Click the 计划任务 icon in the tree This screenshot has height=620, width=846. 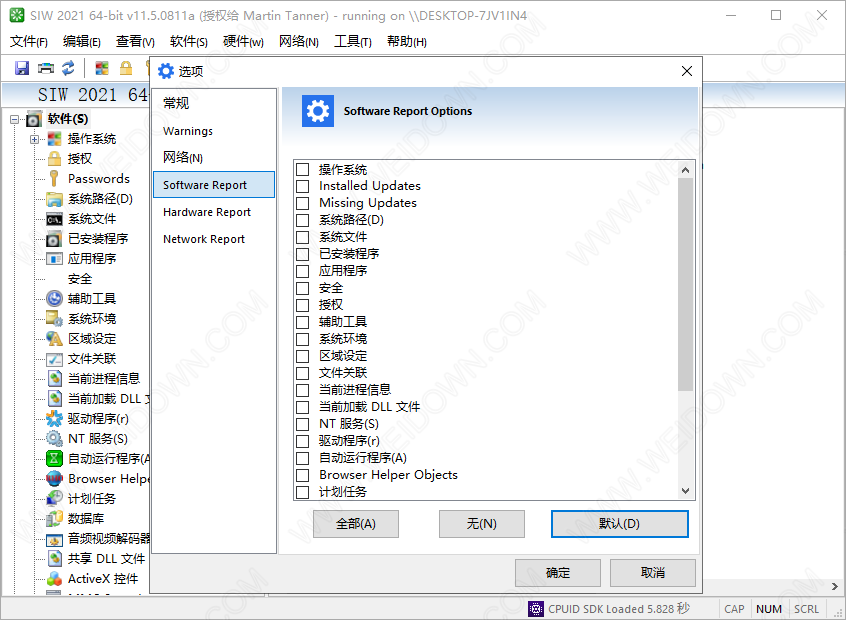point(54,498)
